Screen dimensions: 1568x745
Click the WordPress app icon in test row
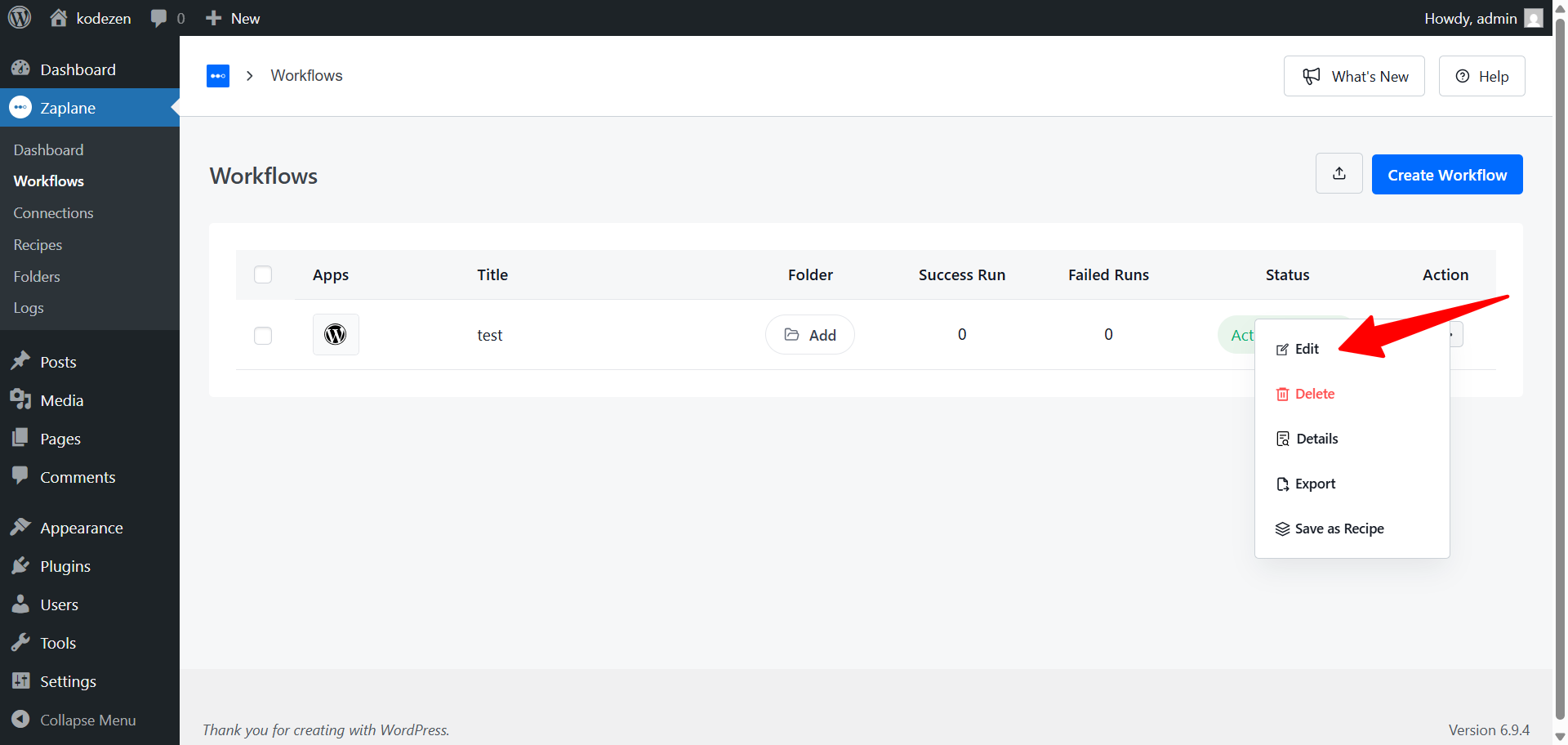[x=336, y=334]
